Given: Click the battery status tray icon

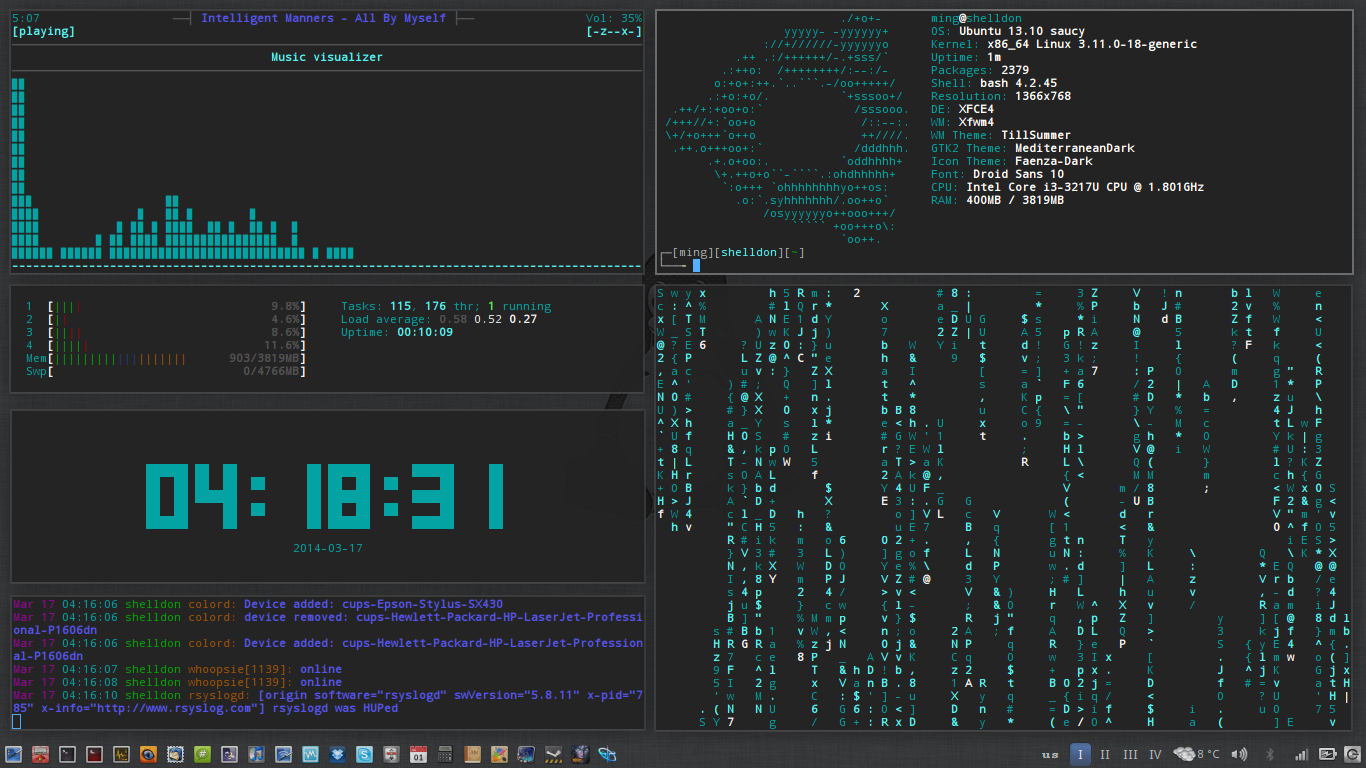Looking at the screenshot, I should (1328, 754).
